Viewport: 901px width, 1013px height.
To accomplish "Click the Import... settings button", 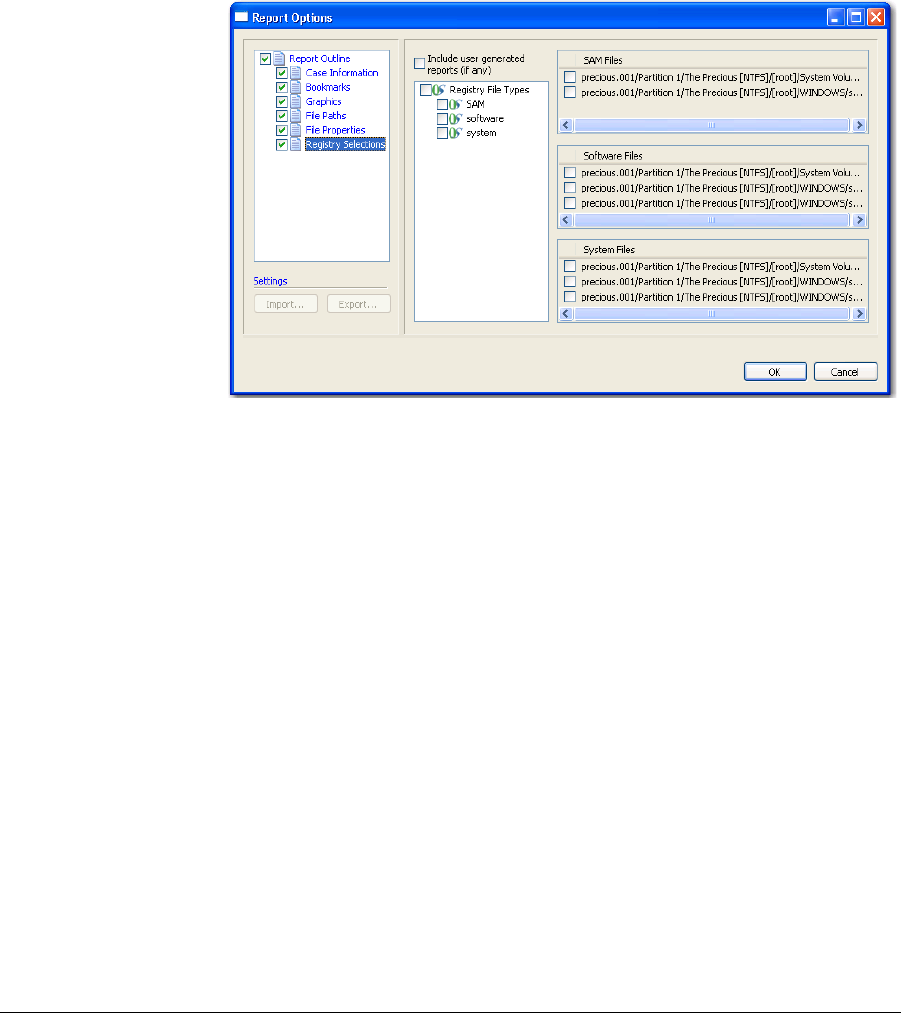I will [285, 304].
